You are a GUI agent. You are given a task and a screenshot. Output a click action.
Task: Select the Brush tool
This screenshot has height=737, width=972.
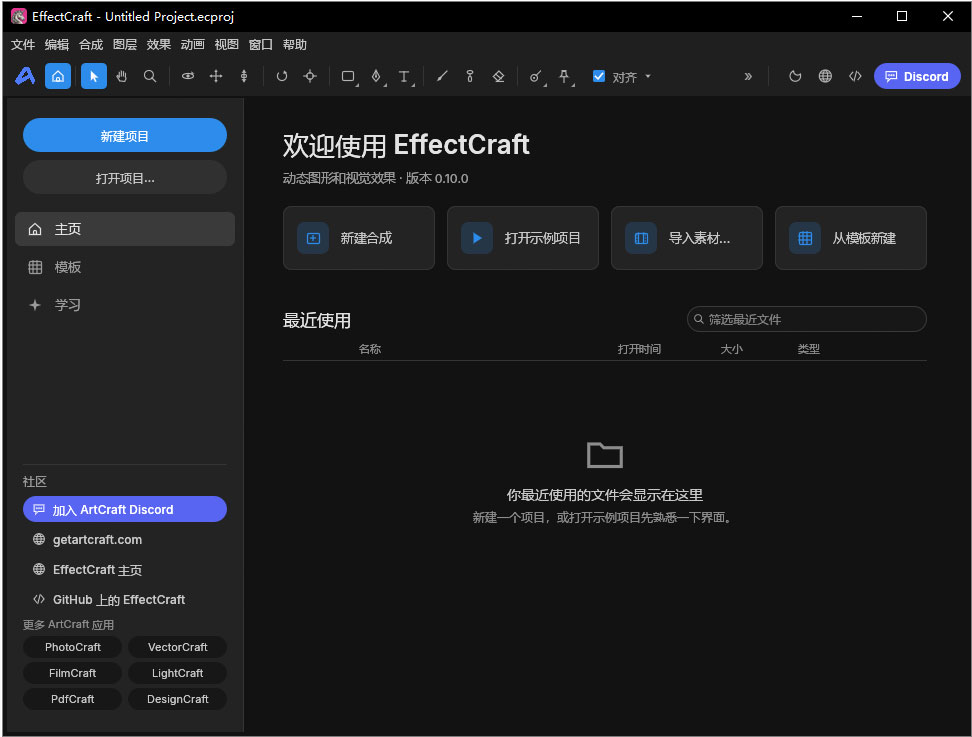(x=442, y=76)
